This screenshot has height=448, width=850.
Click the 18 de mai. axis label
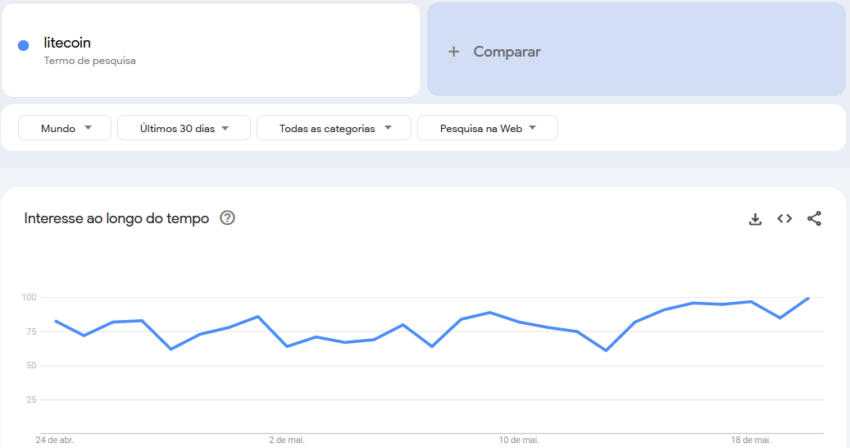point(751,440)
